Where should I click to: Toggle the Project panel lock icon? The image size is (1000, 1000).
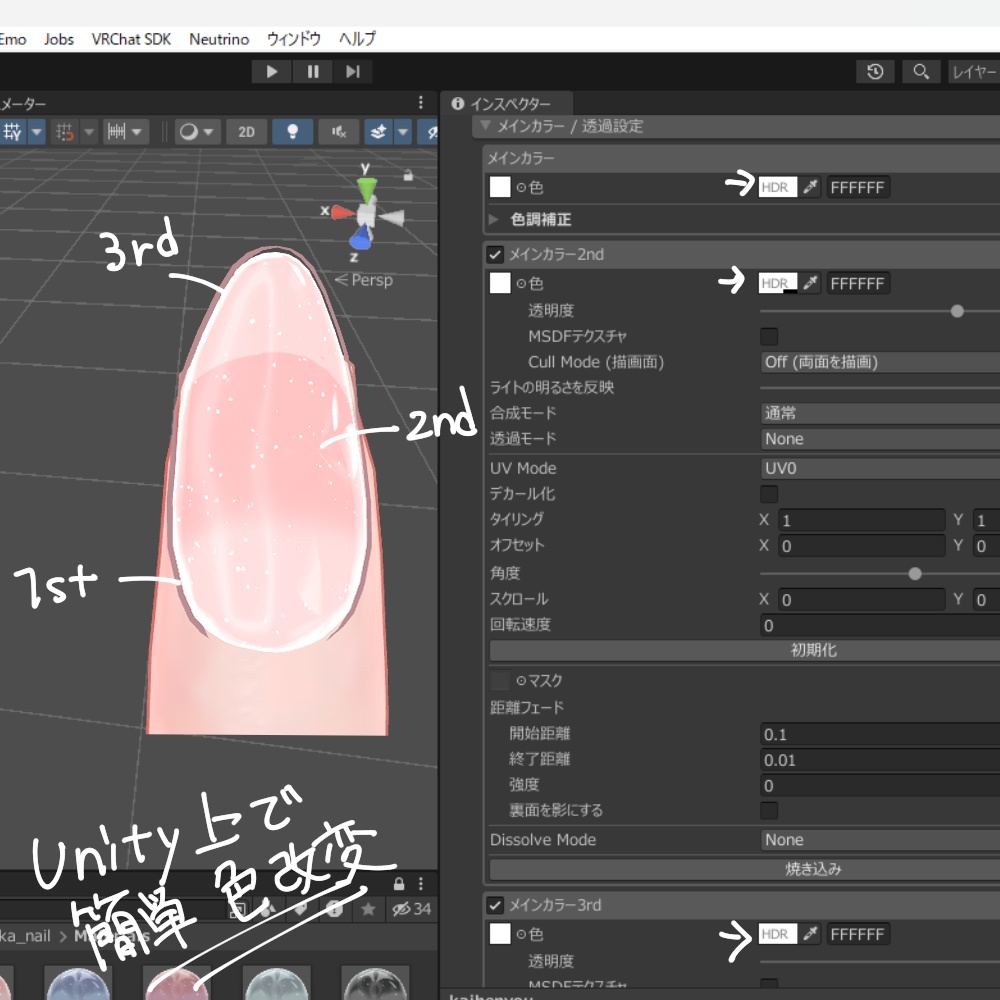click(x=399, y=884)
